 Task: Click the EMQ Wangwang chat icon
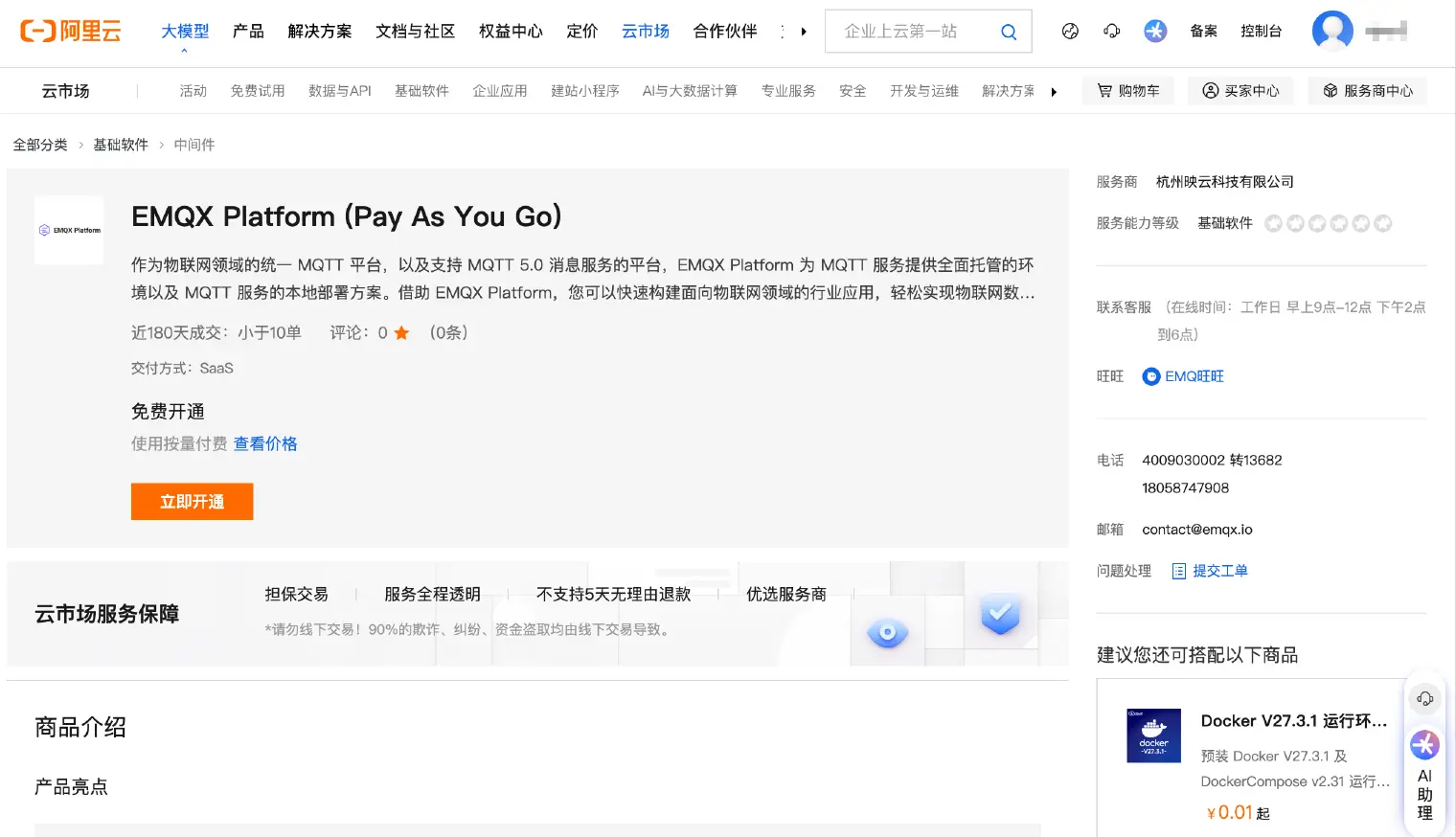[1151, 376]
